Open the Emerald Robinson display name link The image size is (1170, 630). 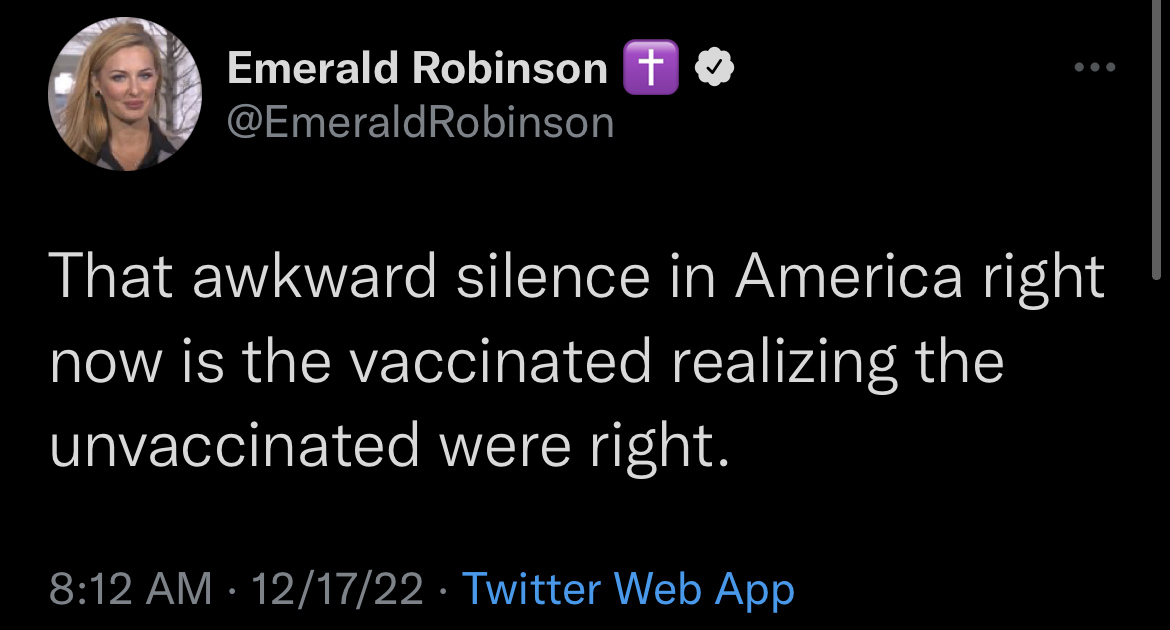point(417,68)
